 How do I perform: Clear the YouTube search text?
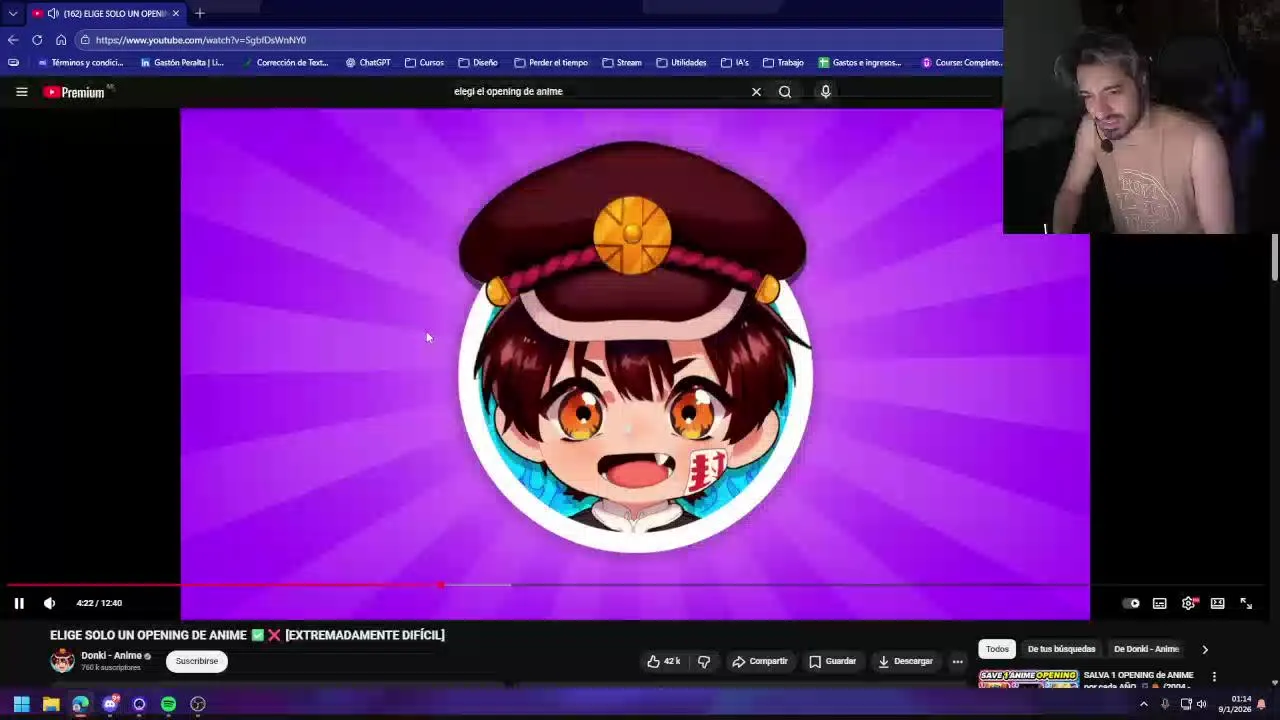(x=756, y=92)
